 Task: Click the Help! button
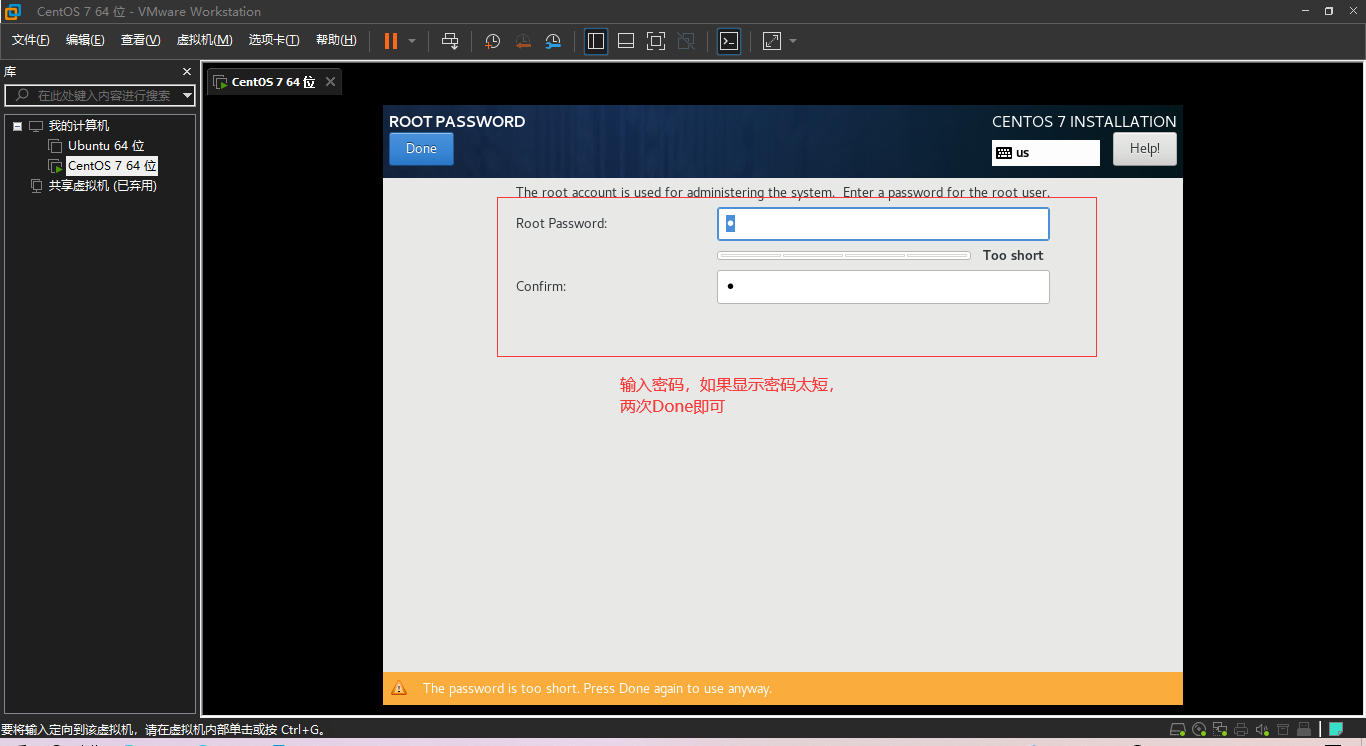(x=1145, y=149)
